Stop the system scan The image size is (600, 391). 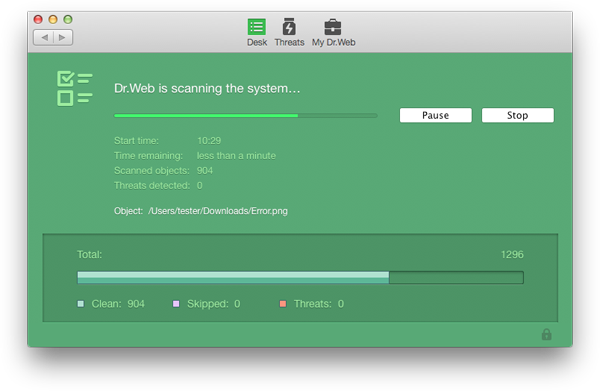click(517, 115)
